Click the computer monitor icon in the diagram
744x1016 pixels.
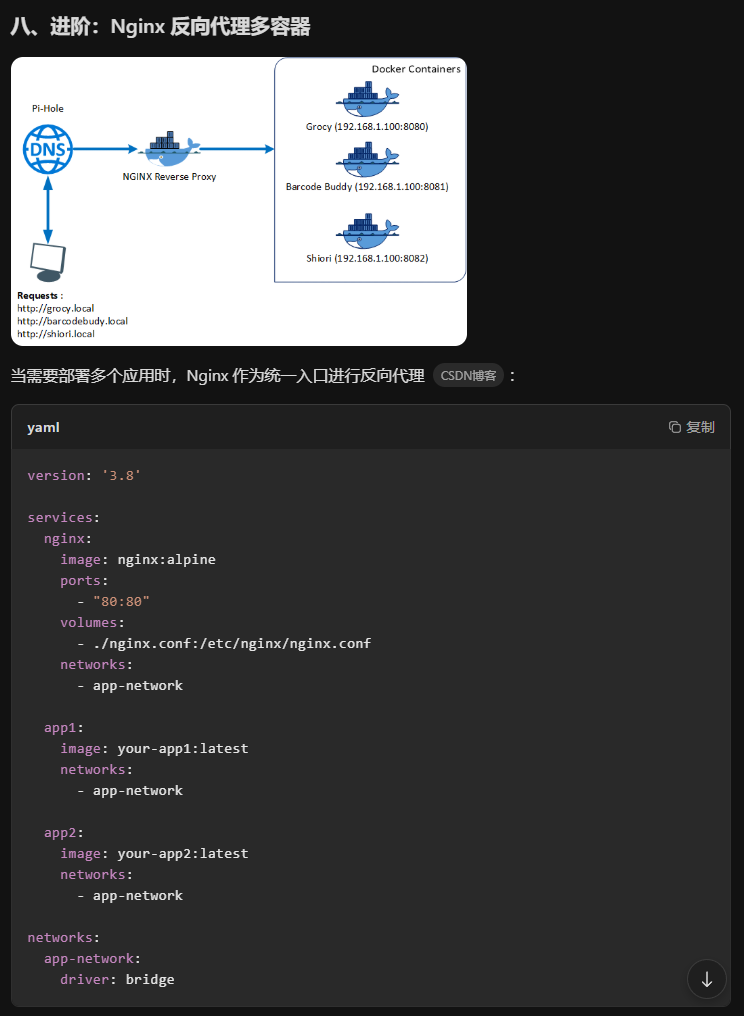click(x=49, y=263)
